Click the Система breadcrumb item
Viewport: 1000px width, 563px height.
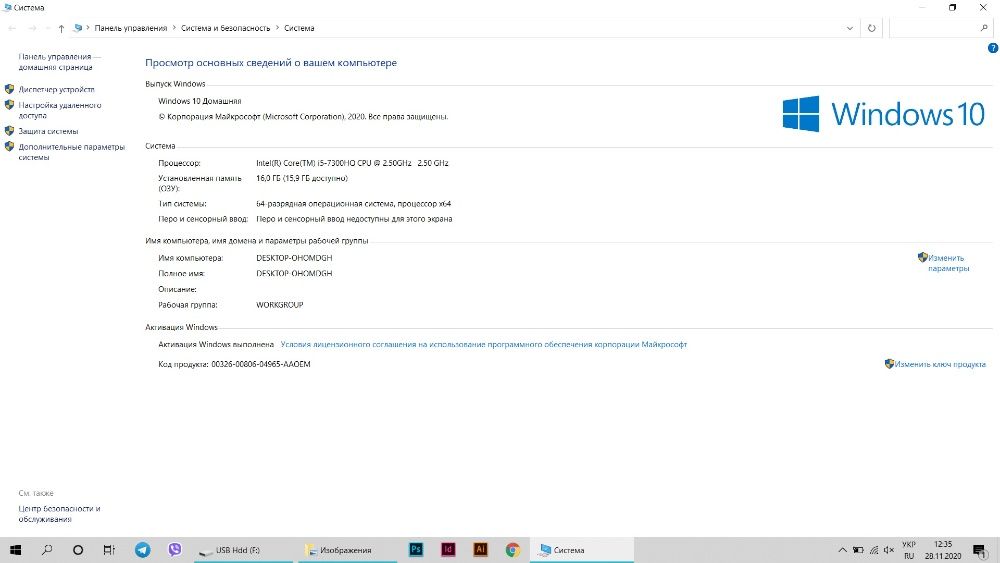point(299,28)
